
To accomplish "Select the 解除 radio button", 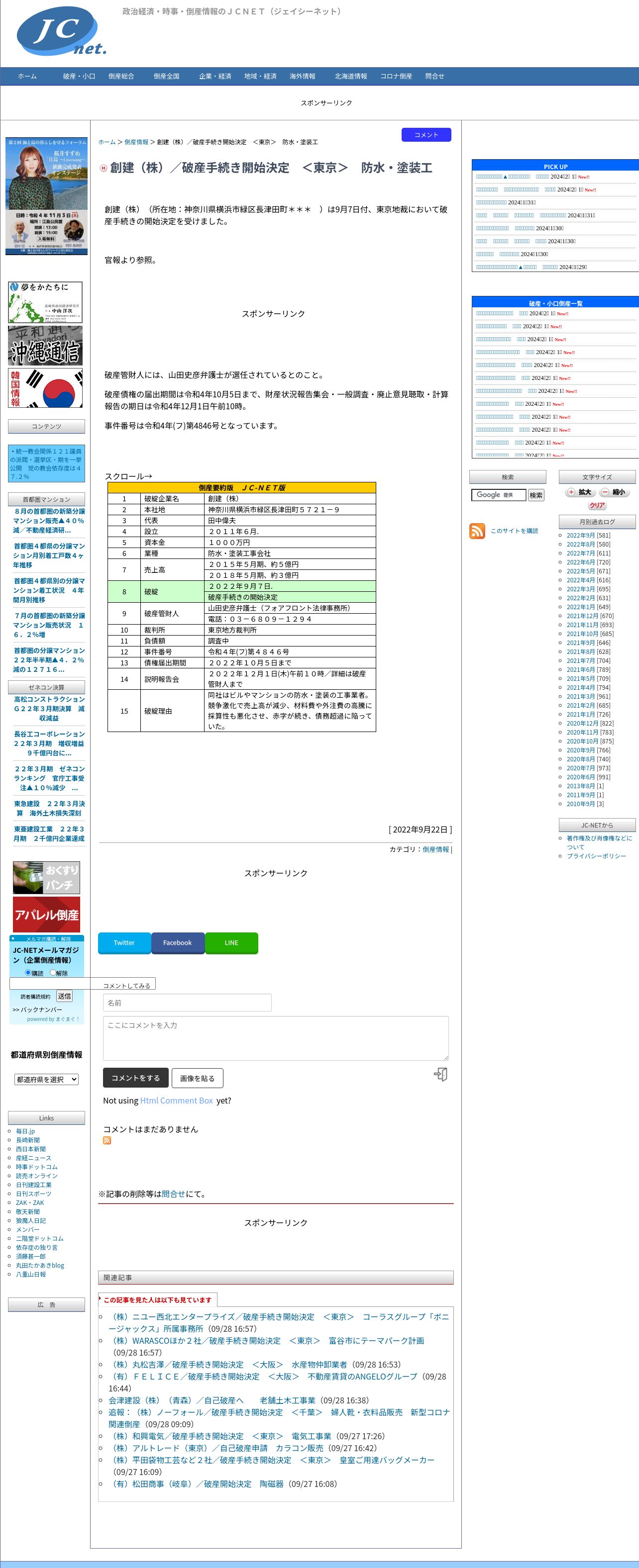I will tap(52, 973).
